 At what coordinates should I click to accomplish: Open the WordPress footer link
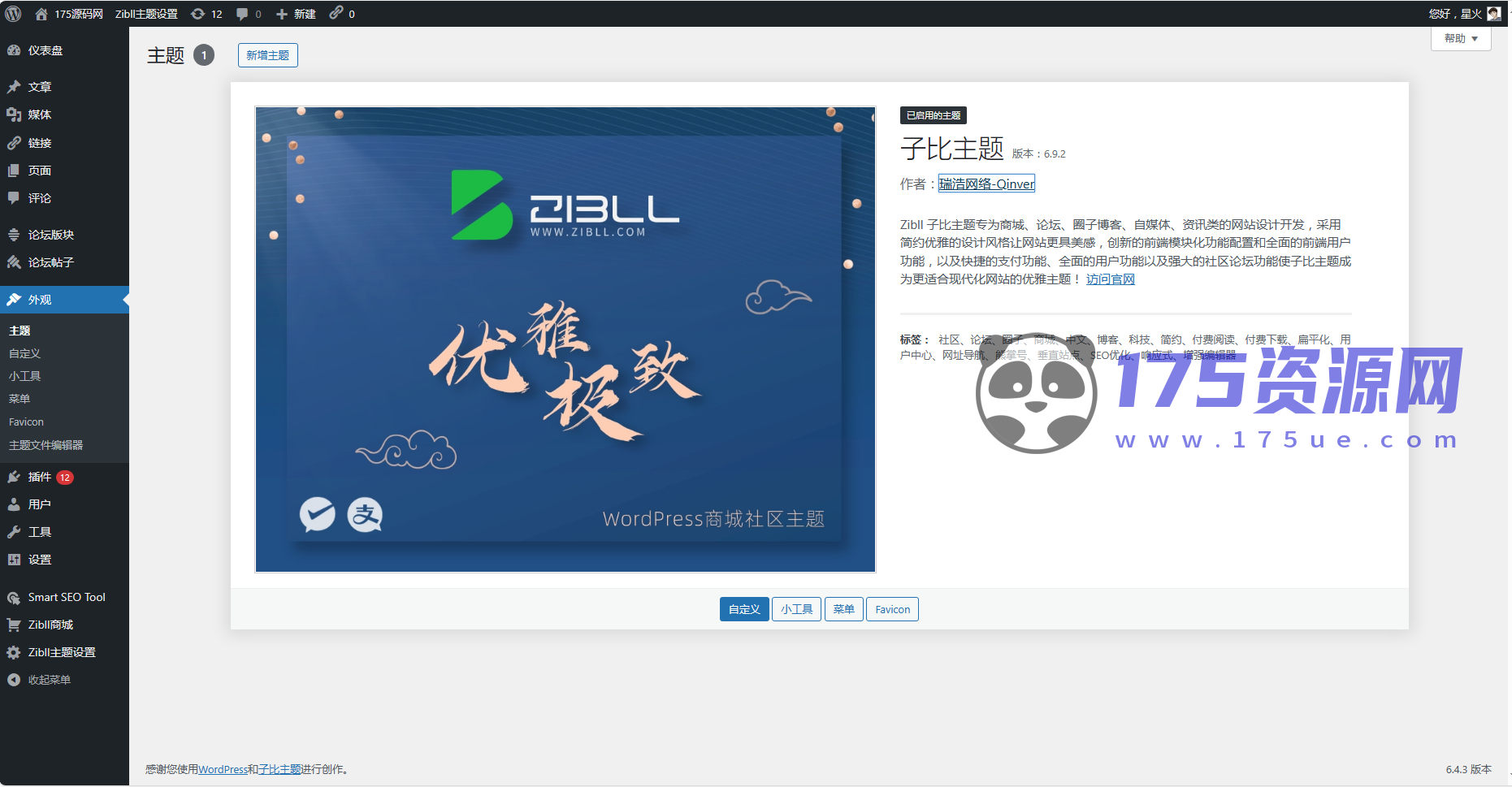tap(223, 769)
